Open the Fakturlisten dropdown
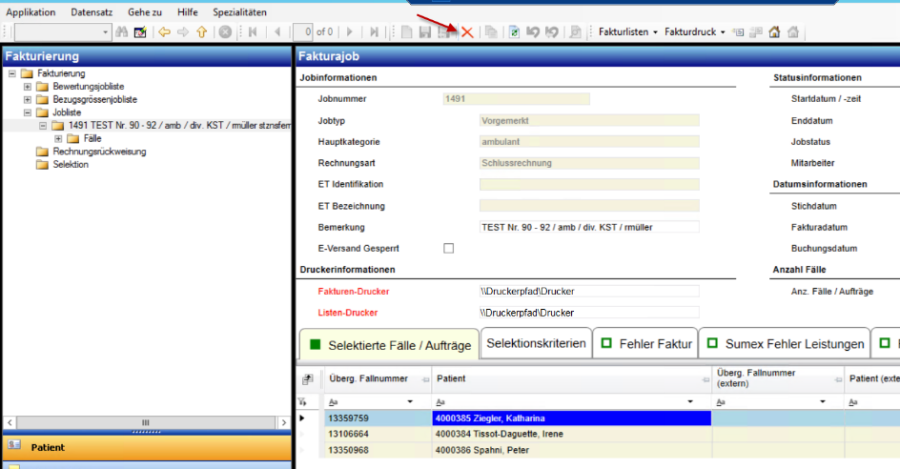 click(627, 33)
